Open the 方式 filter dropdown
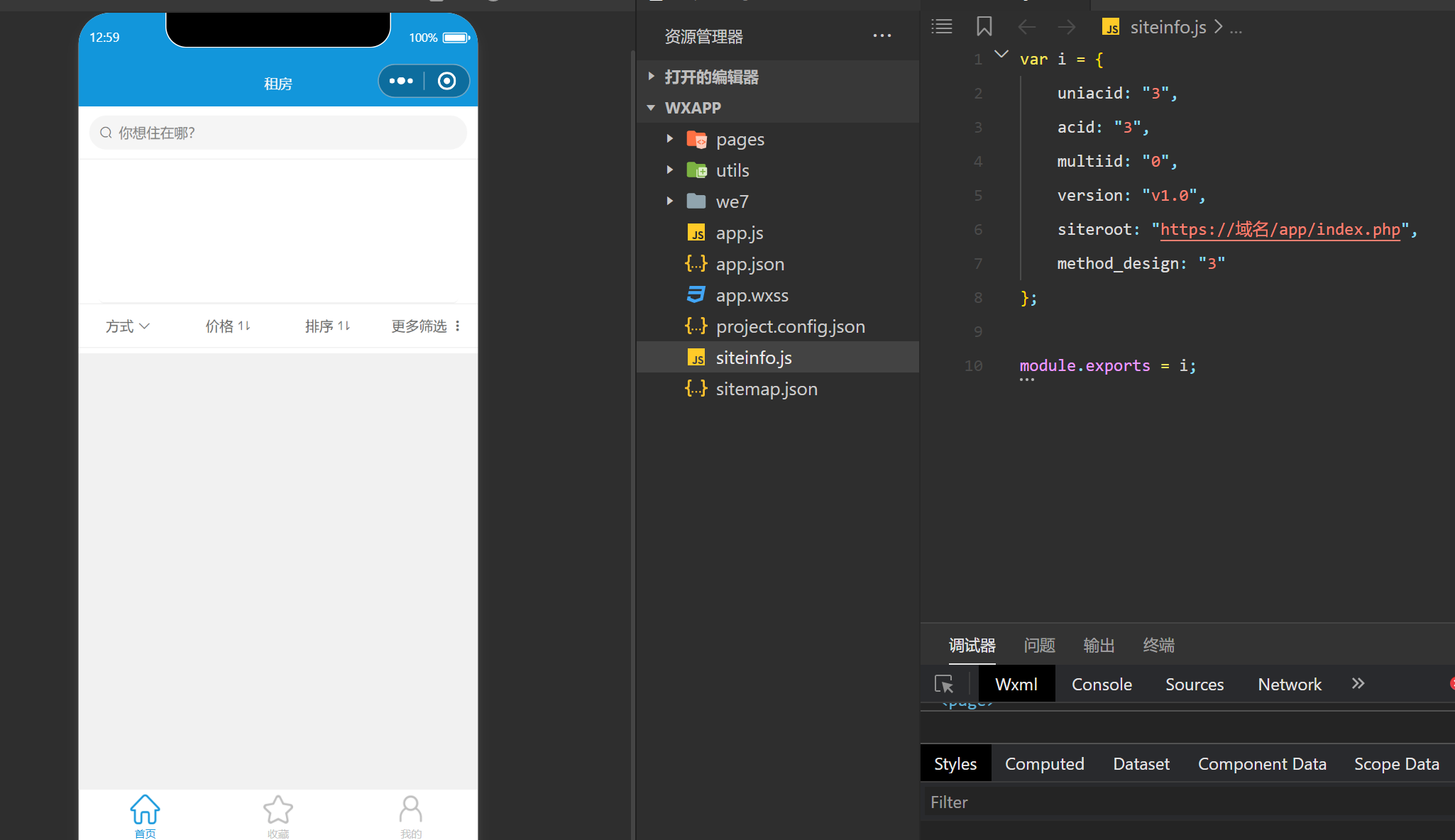Screen dimensions: 1455x840 tap(126, 326)
